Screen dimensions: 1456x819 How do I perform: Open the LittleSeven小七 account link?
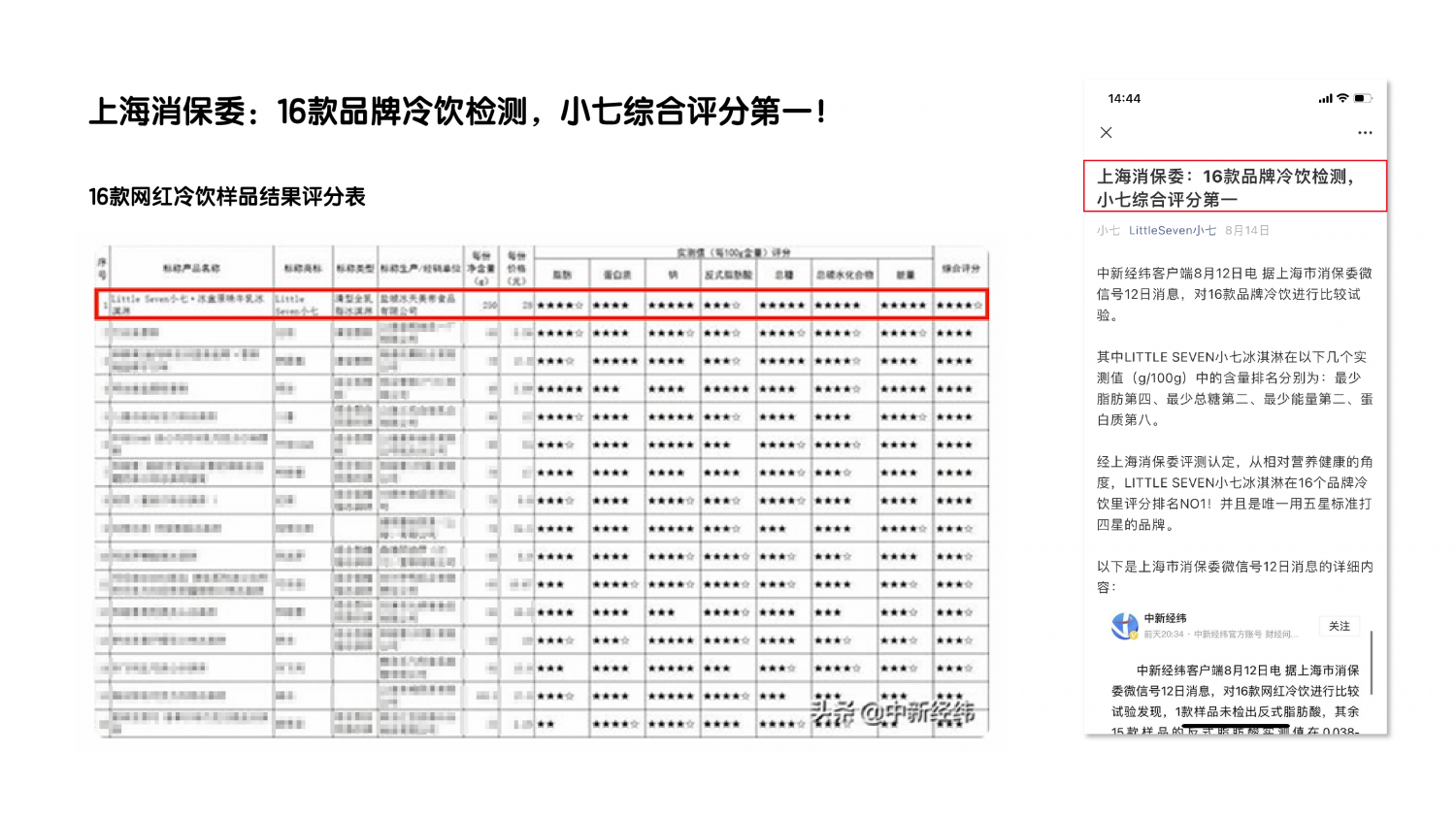coord(1172,230)
